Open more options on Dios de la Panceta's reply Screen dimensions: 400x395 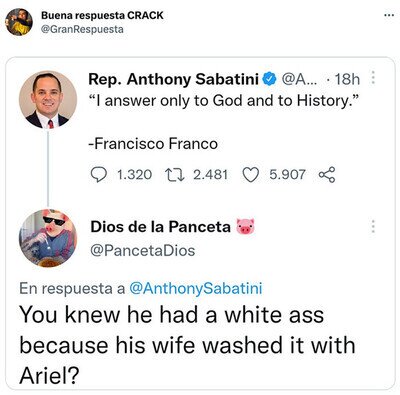pos(373,226)
